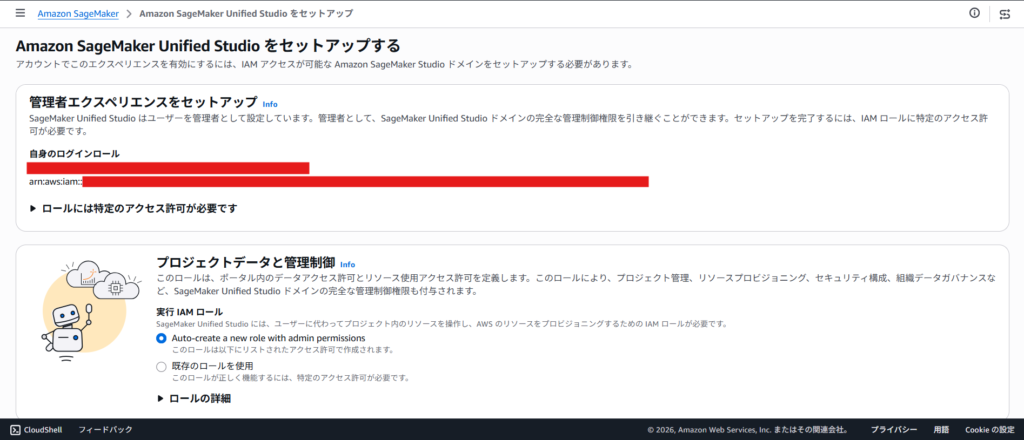
Task: Click the 管理者エクスペリエンスをセットアップ heading
Action: click(x=144, y=102)
